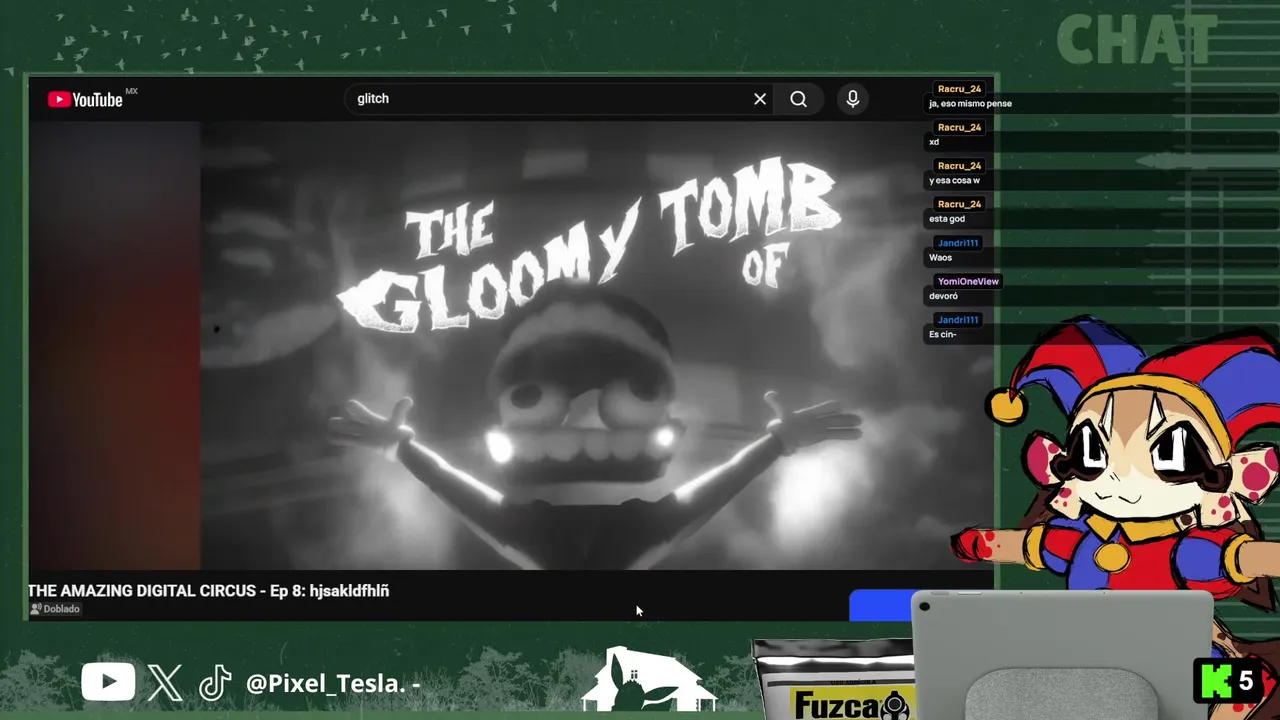
Task: Click the magnifying glass search button
Action: point(798,99)
